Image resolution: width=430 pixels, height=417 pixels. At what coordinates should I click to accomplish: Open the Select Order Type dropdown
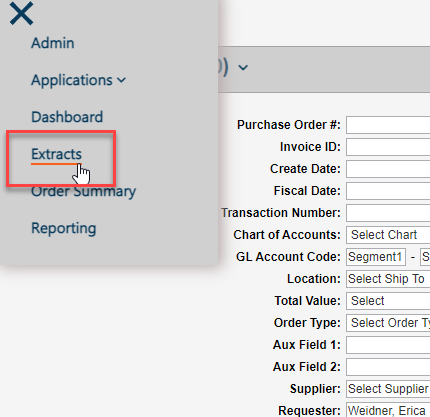(388, 323)
